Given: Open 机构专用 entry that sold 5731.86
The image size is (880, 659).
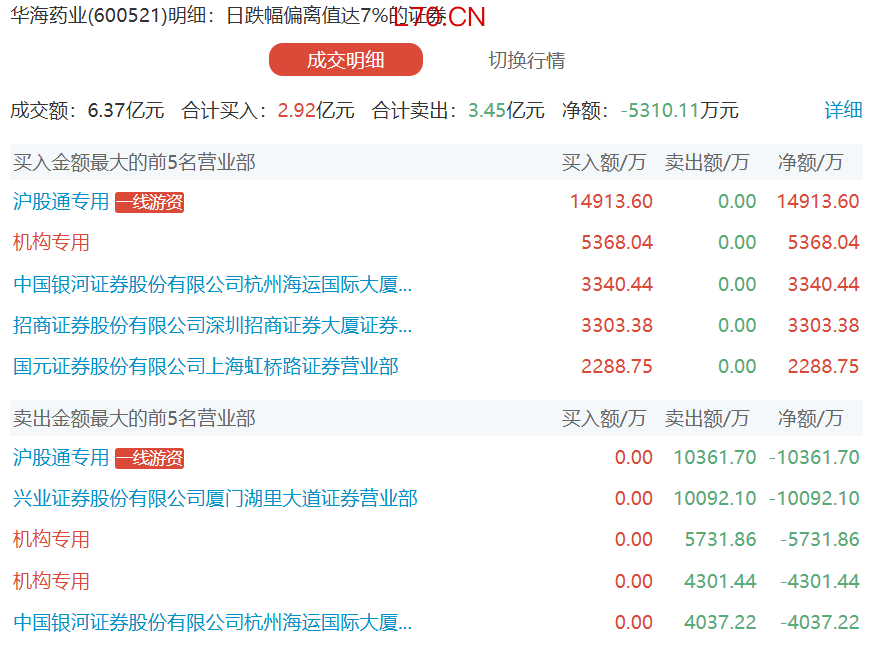Looking at the screenshot, I should [x=51, y=540].
